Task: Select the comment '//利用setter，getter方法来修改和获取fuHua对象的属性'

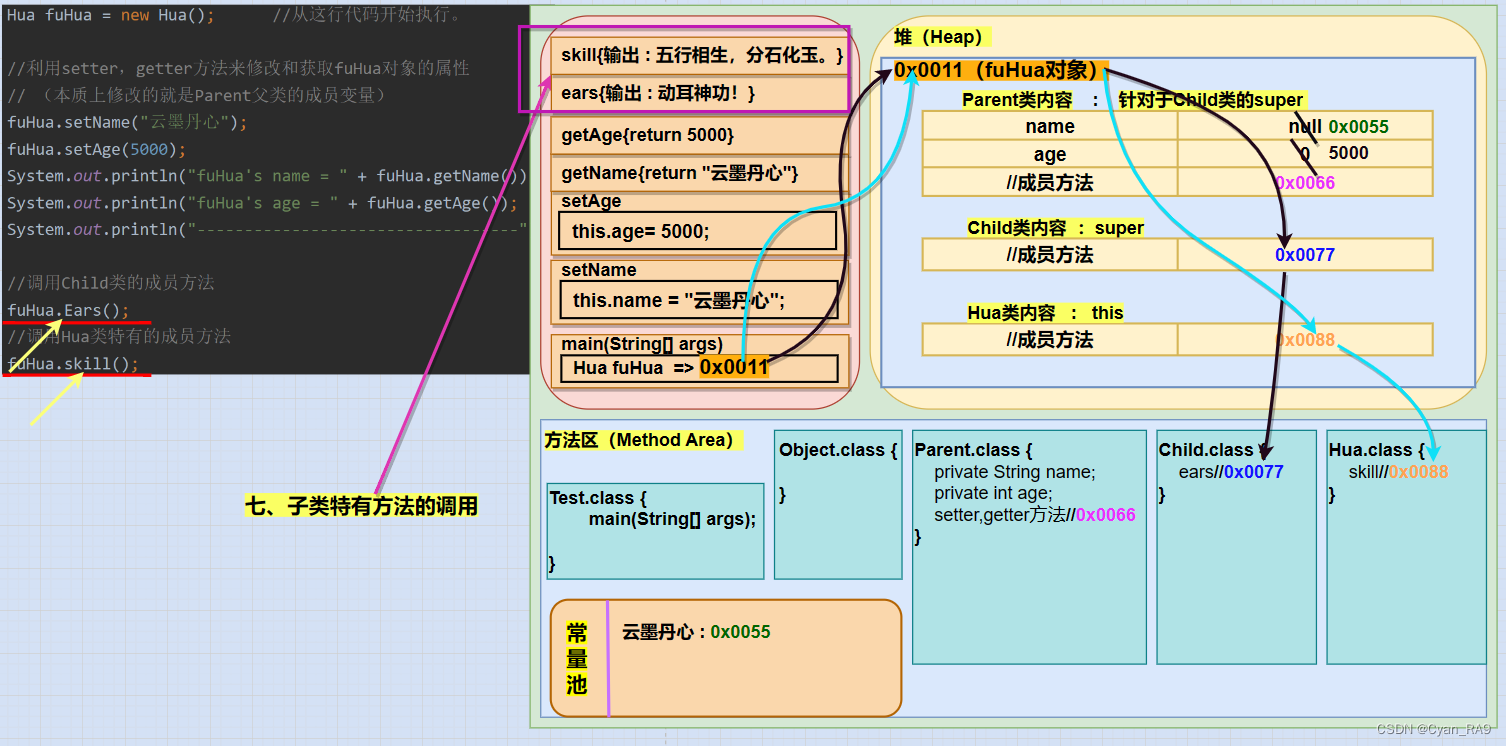Action: 238,69
